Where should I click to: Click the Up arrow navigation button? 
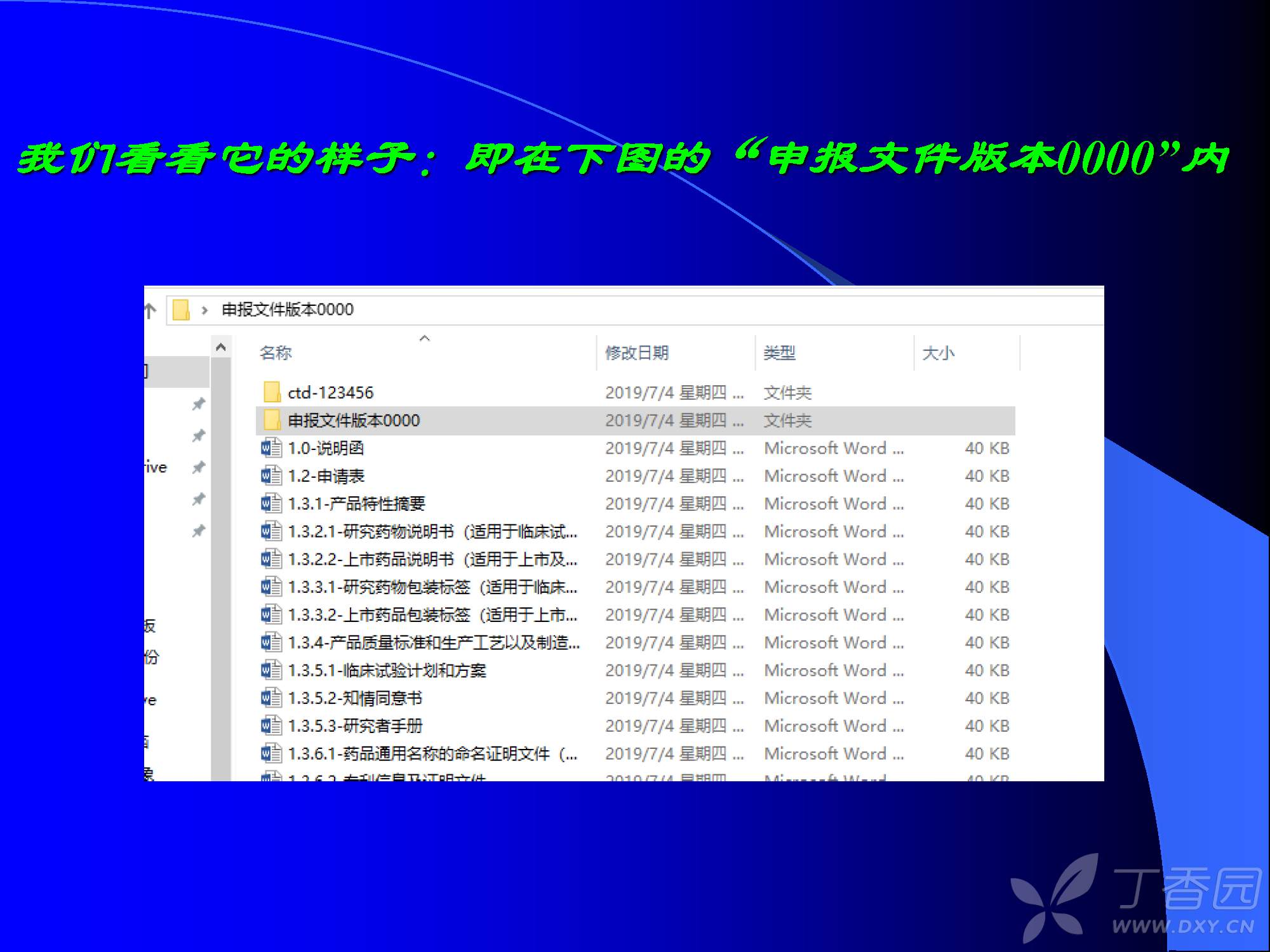[150, 310]
